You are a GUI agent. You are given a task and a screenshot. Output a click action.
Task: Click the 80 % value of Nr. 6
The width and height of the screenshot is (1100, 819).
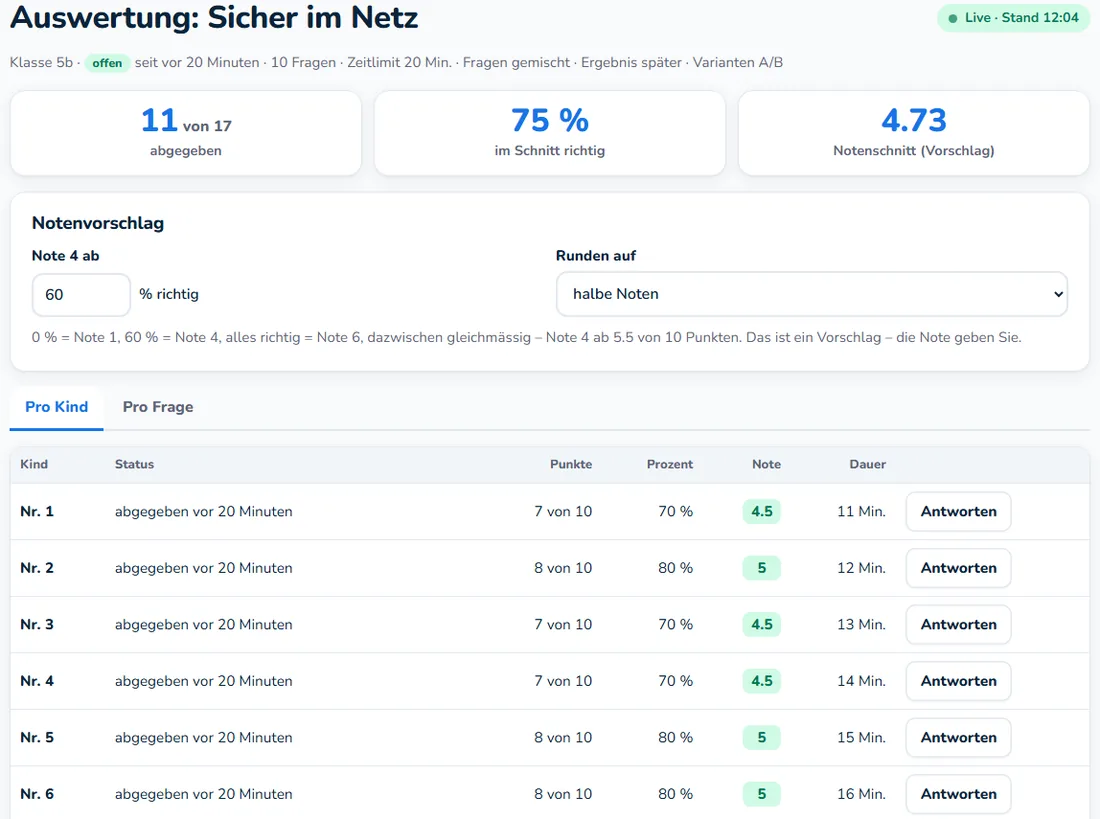click(x=676, y=794)
